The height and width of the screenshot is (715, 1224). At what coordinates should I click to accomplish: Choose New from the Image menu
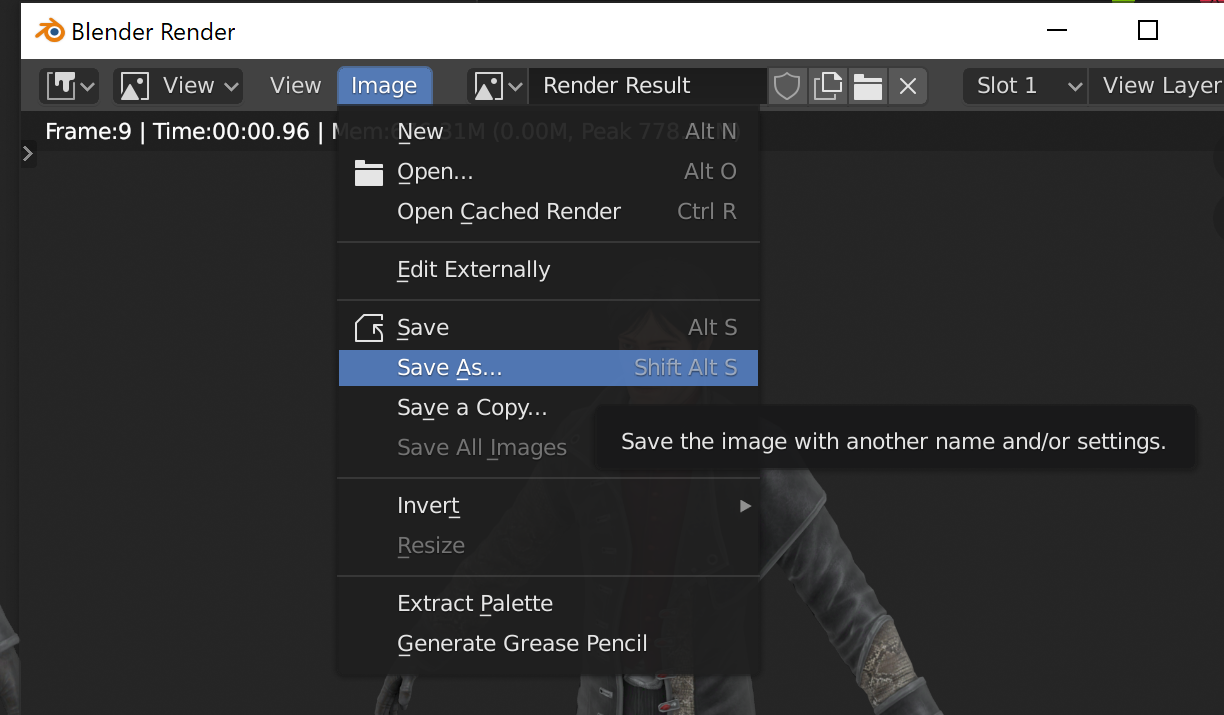point(548,132)
